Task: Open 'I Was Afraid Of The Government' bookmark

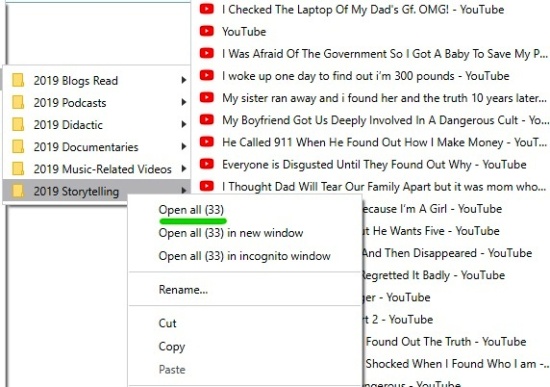Action: [x=385, y=54]
